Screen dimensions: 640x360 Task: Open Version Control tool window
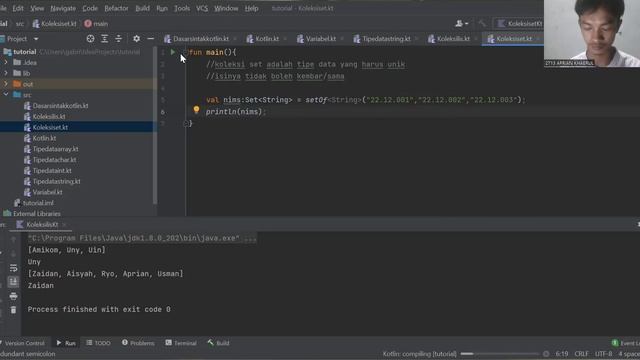22,343
